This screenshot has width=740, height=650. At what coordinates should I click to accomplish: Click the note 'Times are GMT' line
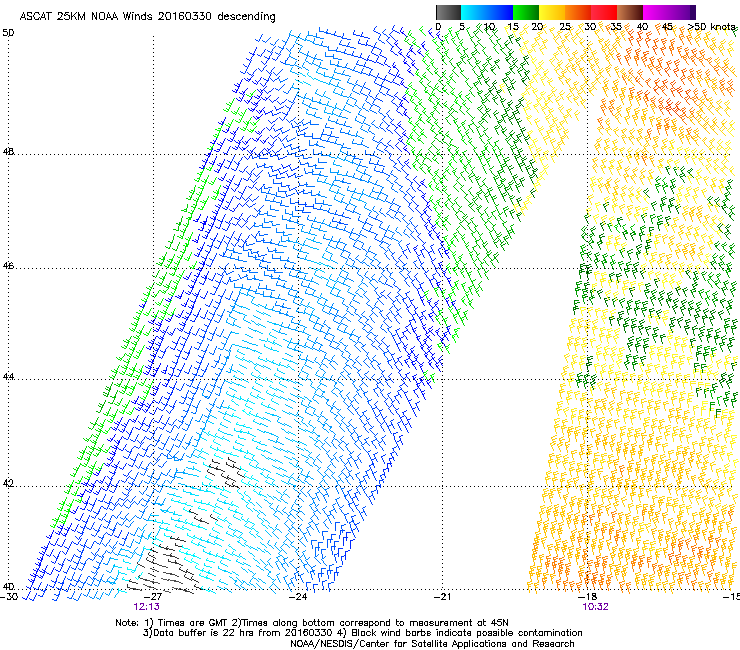pyautogui.click(x=312, y=623)
